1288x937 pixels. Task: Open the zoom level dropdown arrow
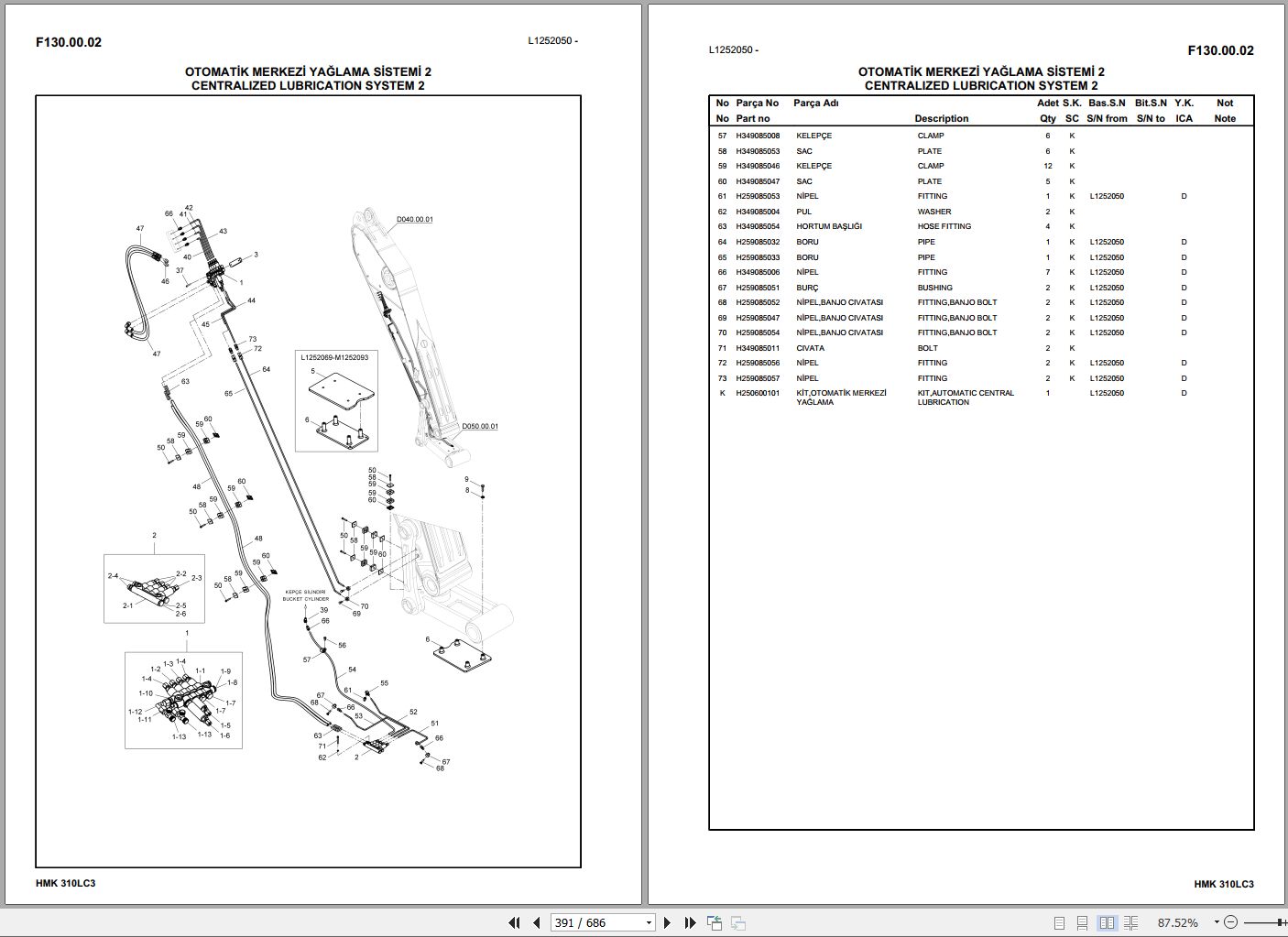[1217, 922]
